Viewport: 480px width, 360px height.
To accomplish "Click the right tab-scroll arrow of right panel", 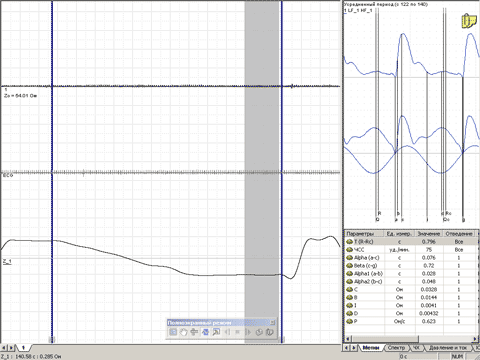I will point(354,348).
